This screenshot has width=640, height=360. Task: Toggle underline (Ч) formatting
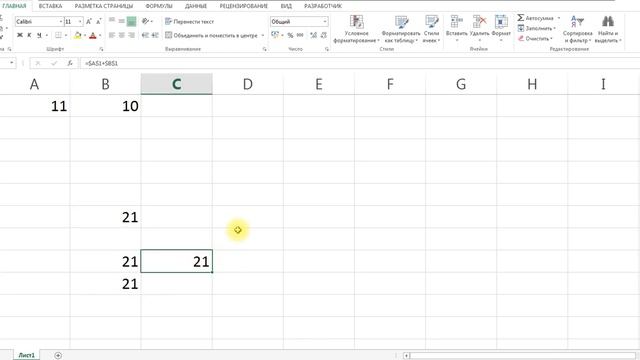39,36
